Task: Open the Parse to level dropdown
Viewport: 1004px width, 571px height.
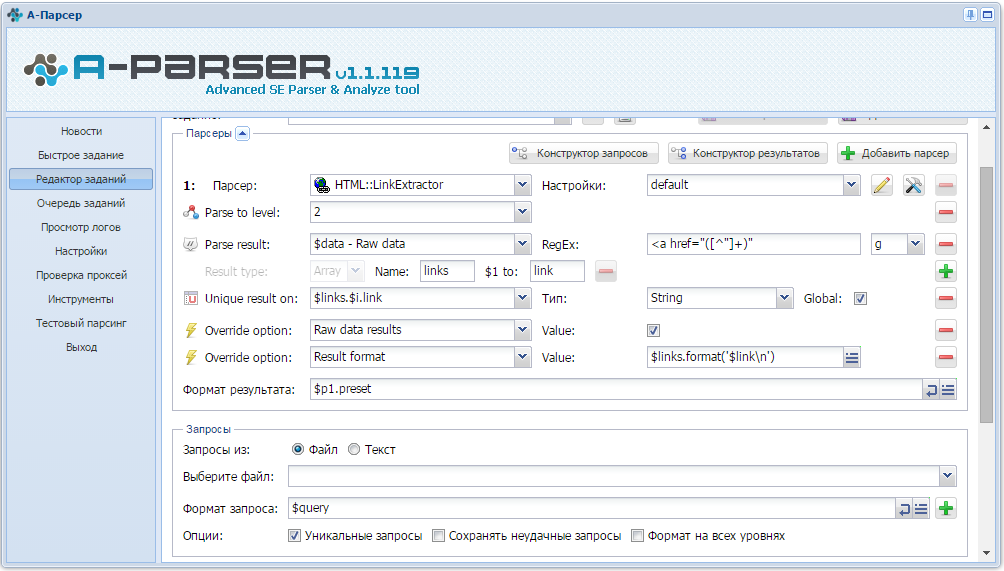Action: coord(522,212)
